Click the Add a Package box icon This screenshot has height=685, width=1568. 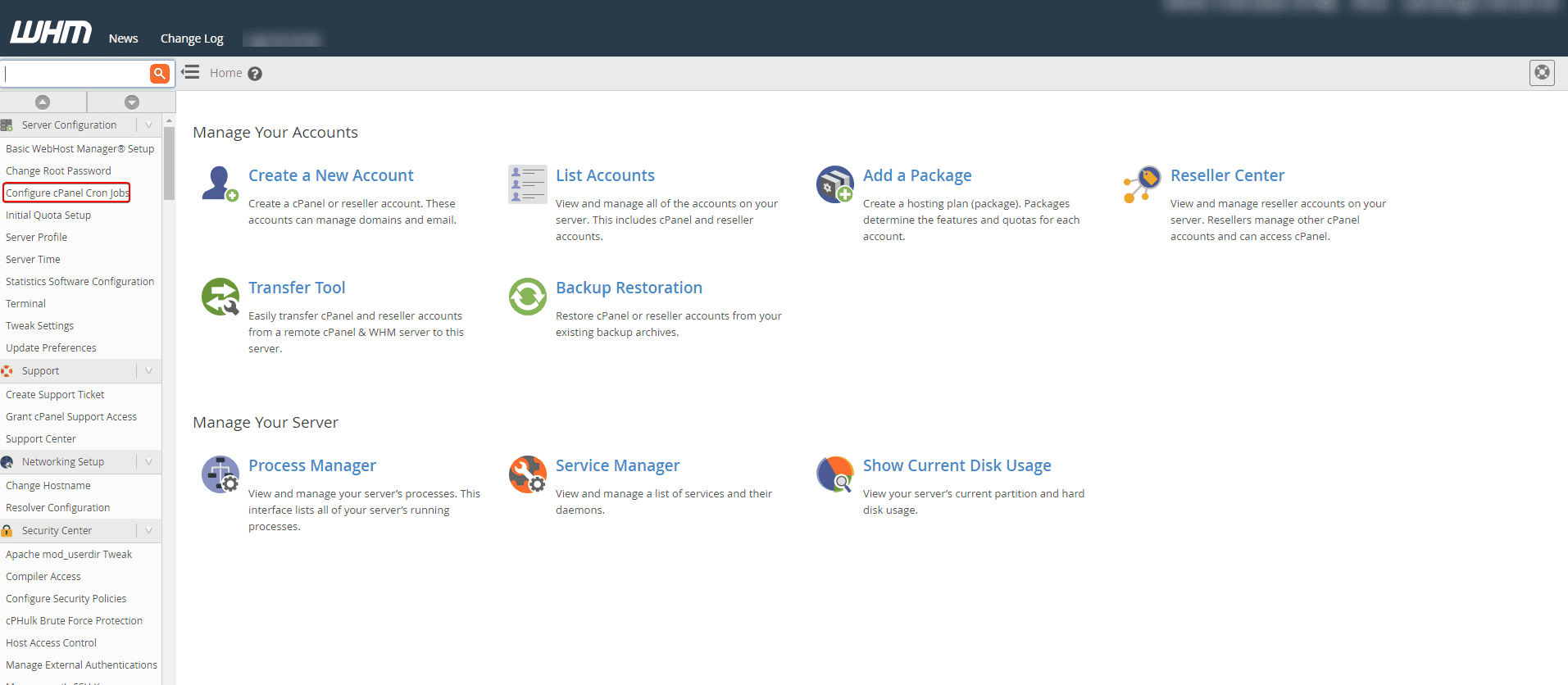click(834, 184)
